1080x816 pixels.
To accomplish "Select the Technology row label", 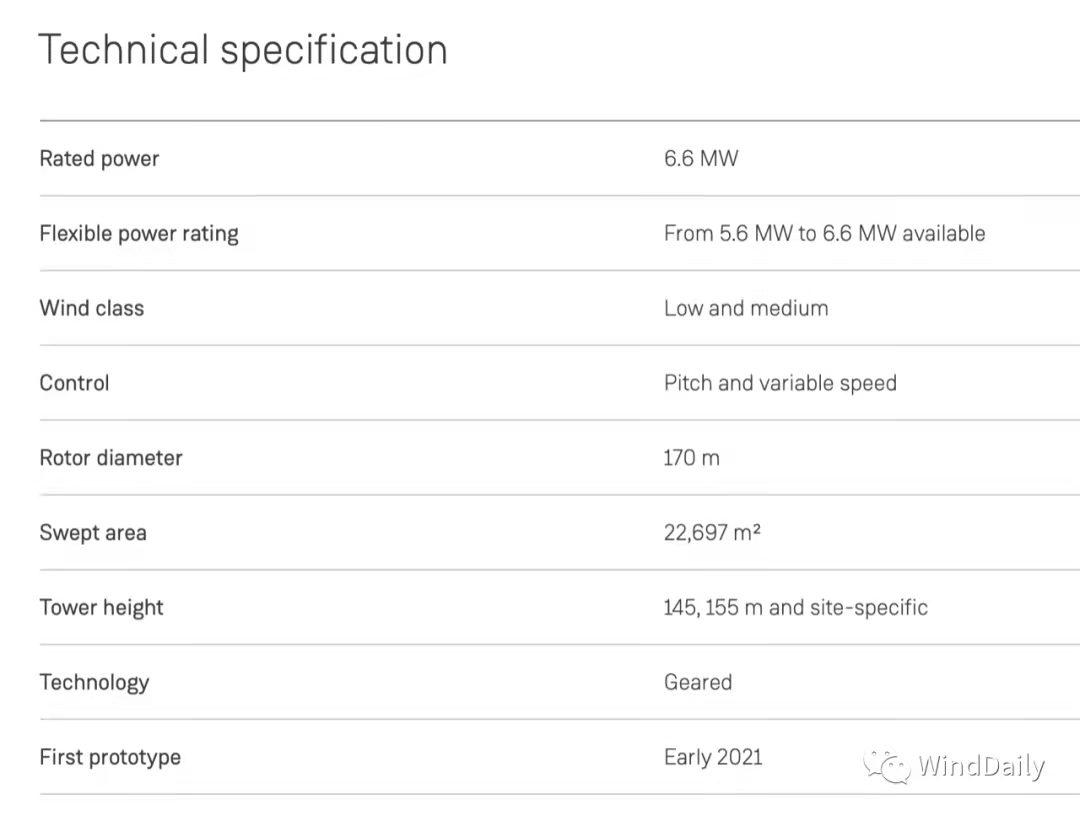I will 94,682.
